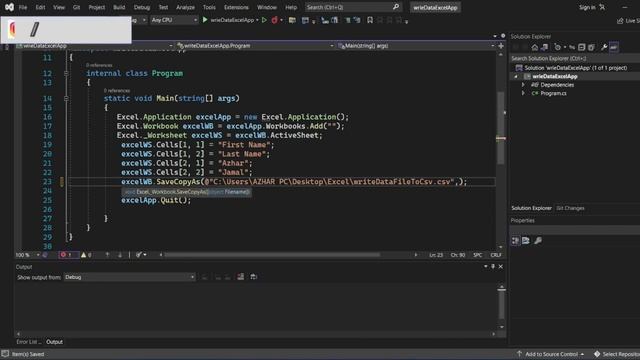
Task: Click account person icon beside Sign in
Action: [x=602, y=7]
